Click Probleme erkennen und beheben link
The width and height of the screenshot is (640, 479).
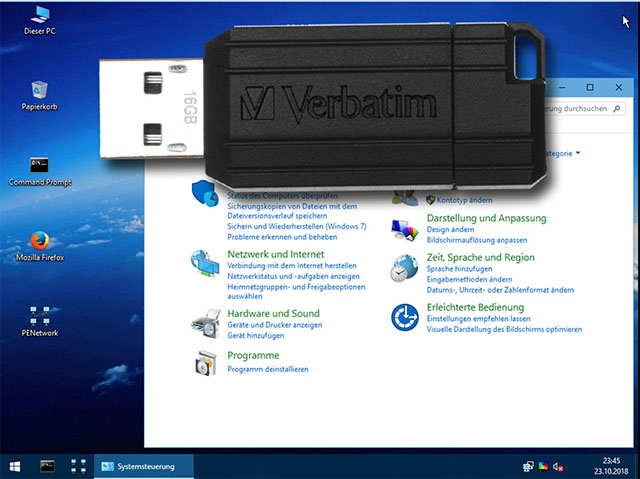coord(282,237)
